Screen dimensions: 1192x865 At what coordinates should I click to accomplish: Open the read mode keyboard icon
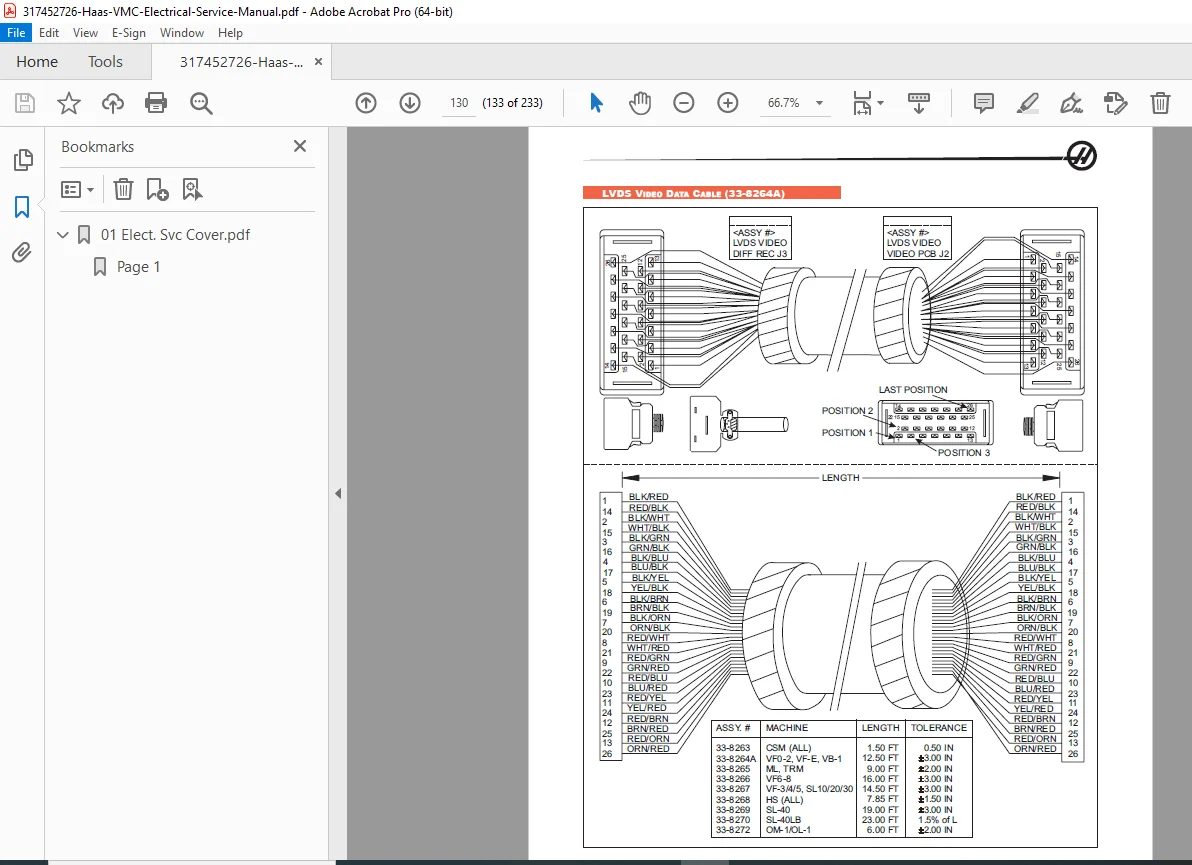918,103
